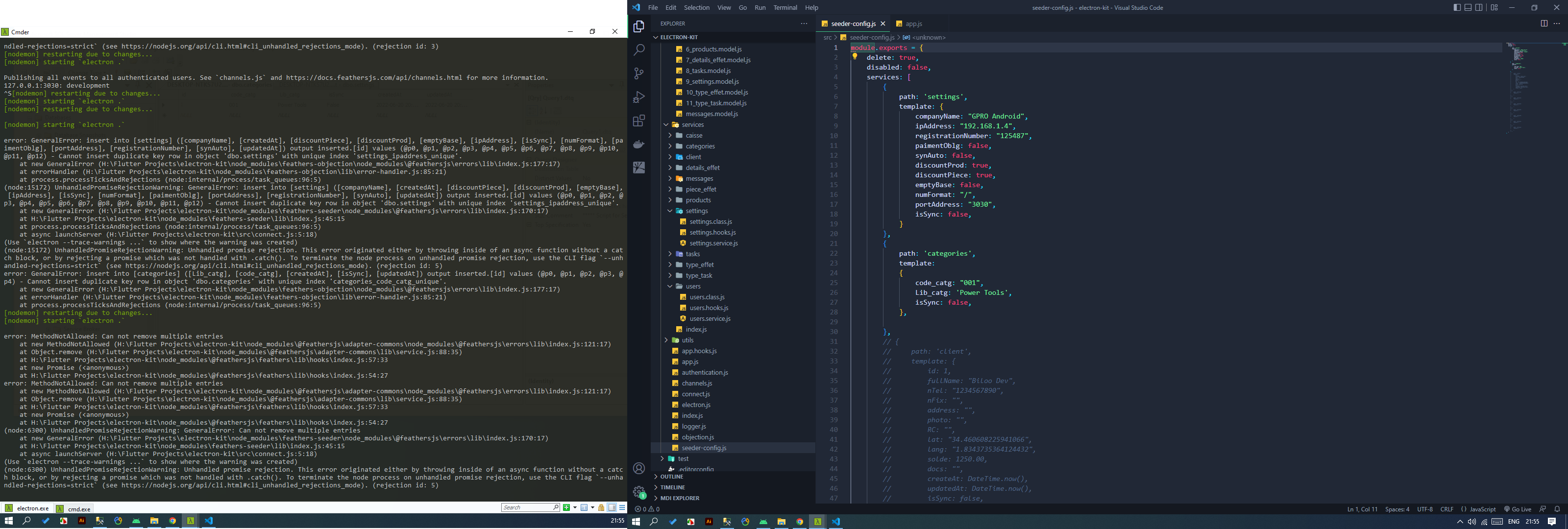Open the Search view in activity bar
This screenshot has width=1568, height=529.
coord(638,50)
